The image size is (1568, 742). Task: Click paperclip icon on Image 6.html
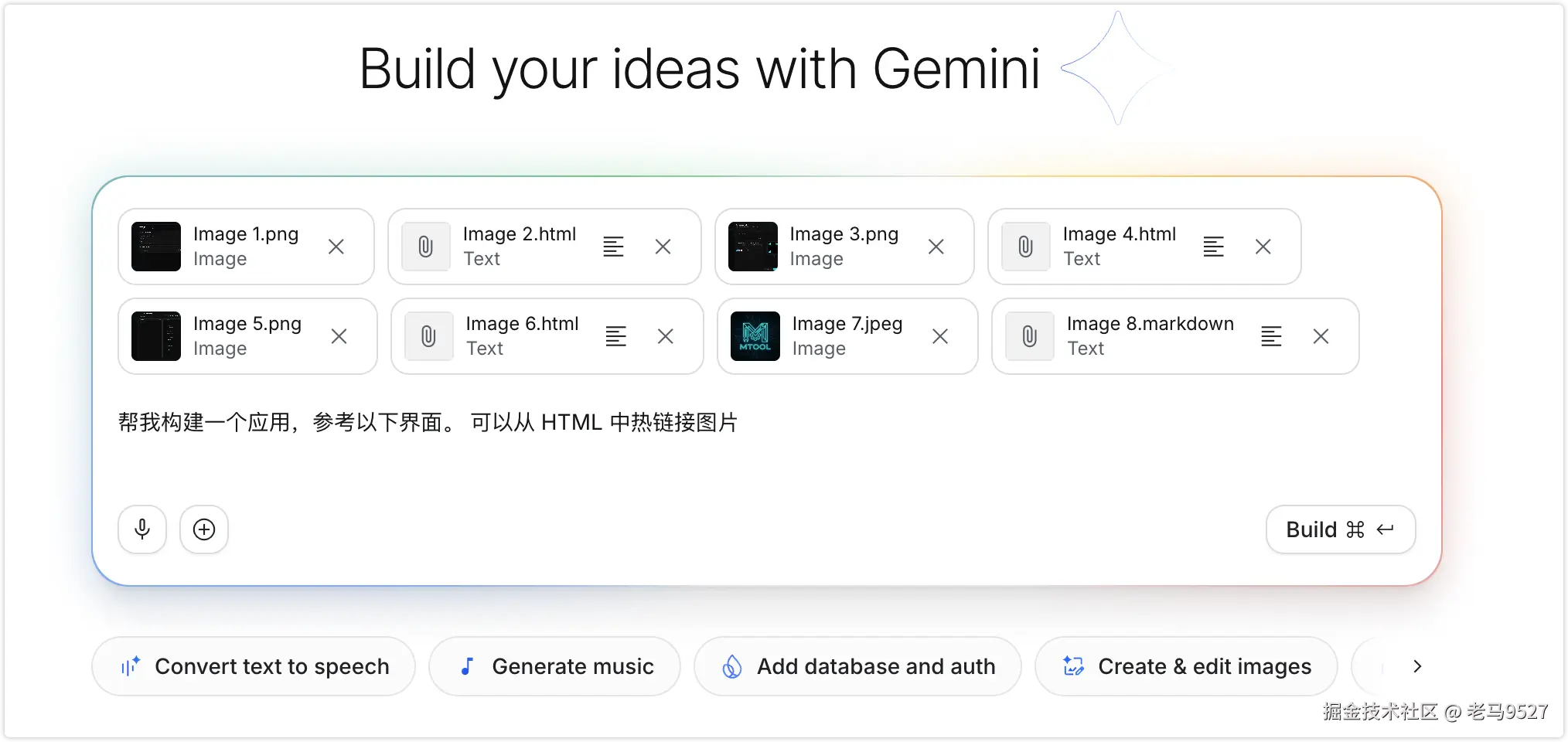428,336
